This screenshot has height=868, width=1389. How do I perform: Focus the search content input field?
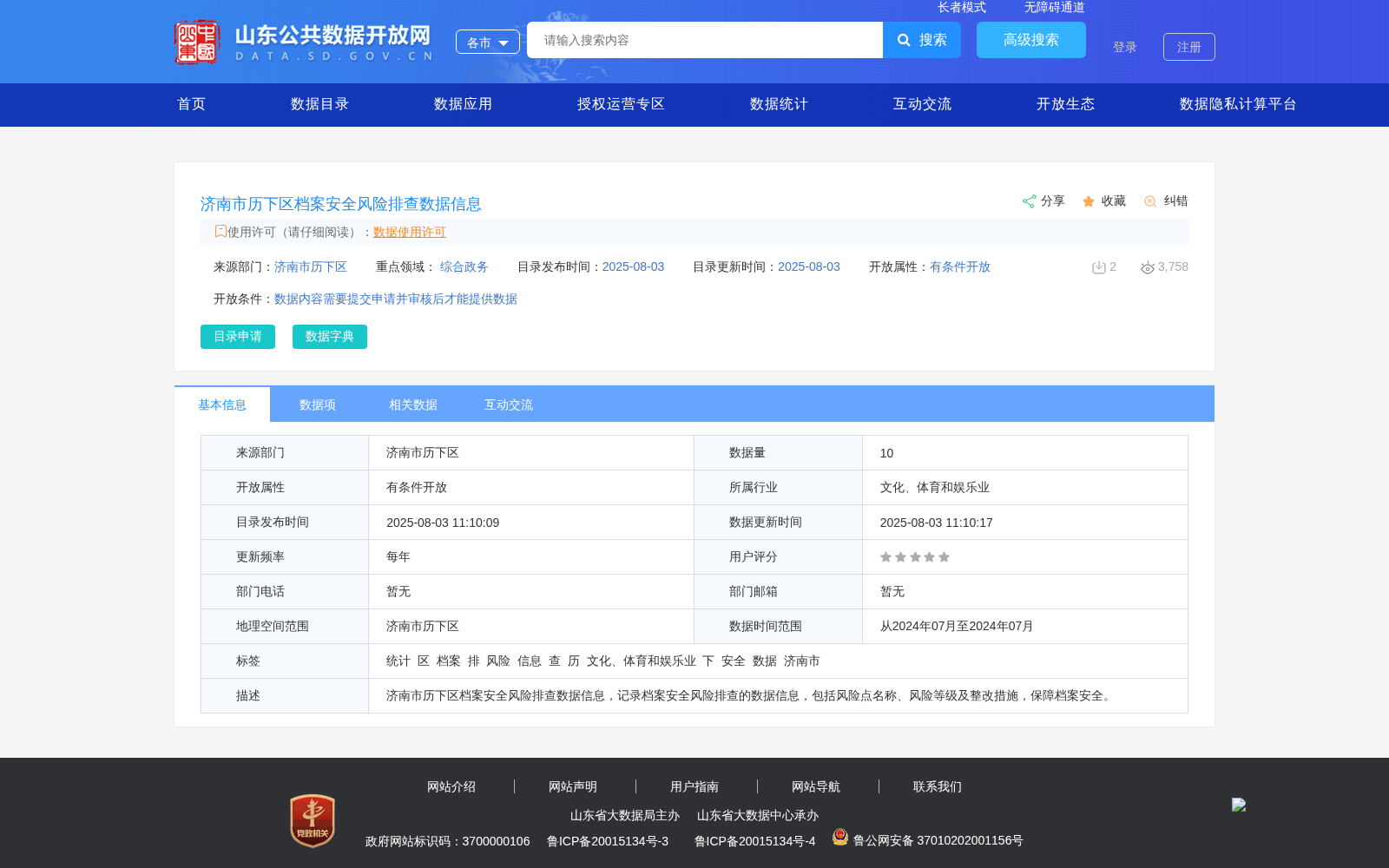click(x=705, y=40)
